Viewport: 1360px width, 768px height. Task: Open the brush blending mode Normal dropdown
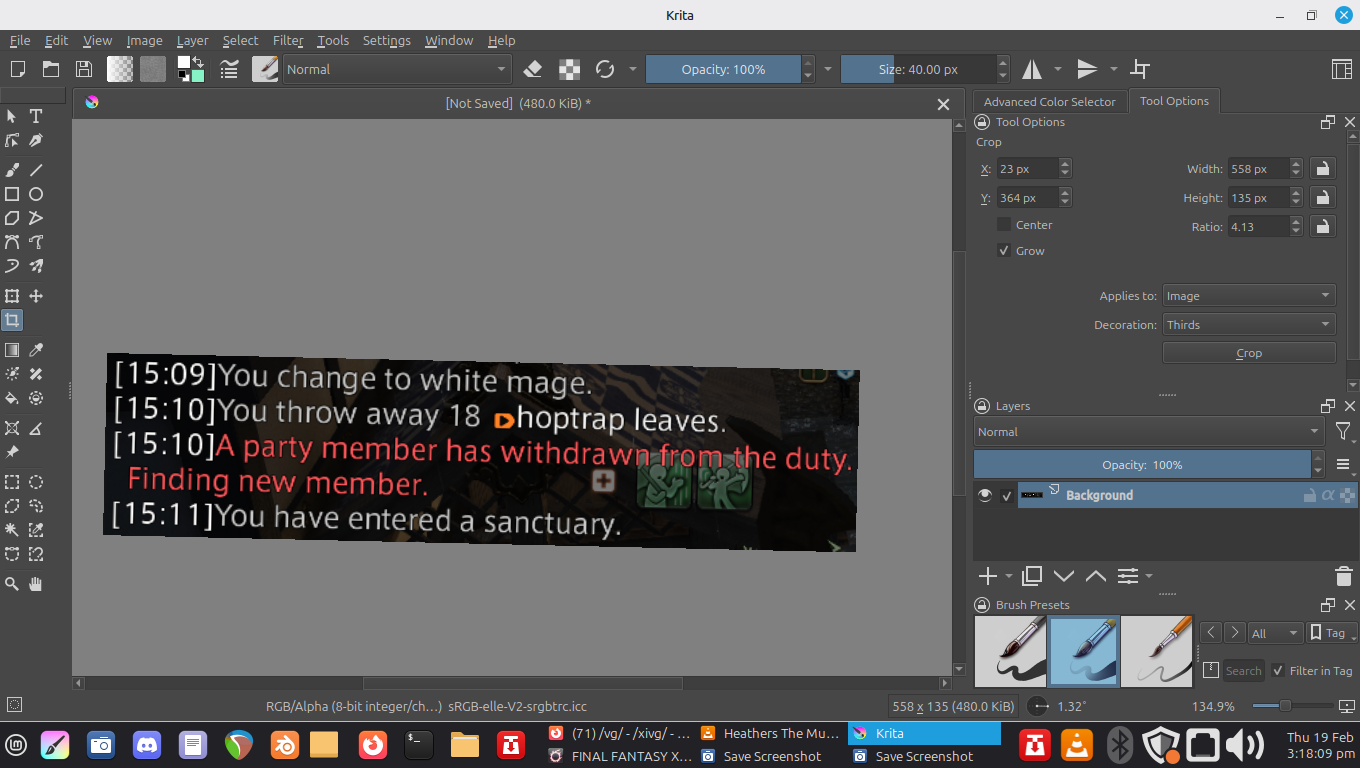click(x=397, y=69)
